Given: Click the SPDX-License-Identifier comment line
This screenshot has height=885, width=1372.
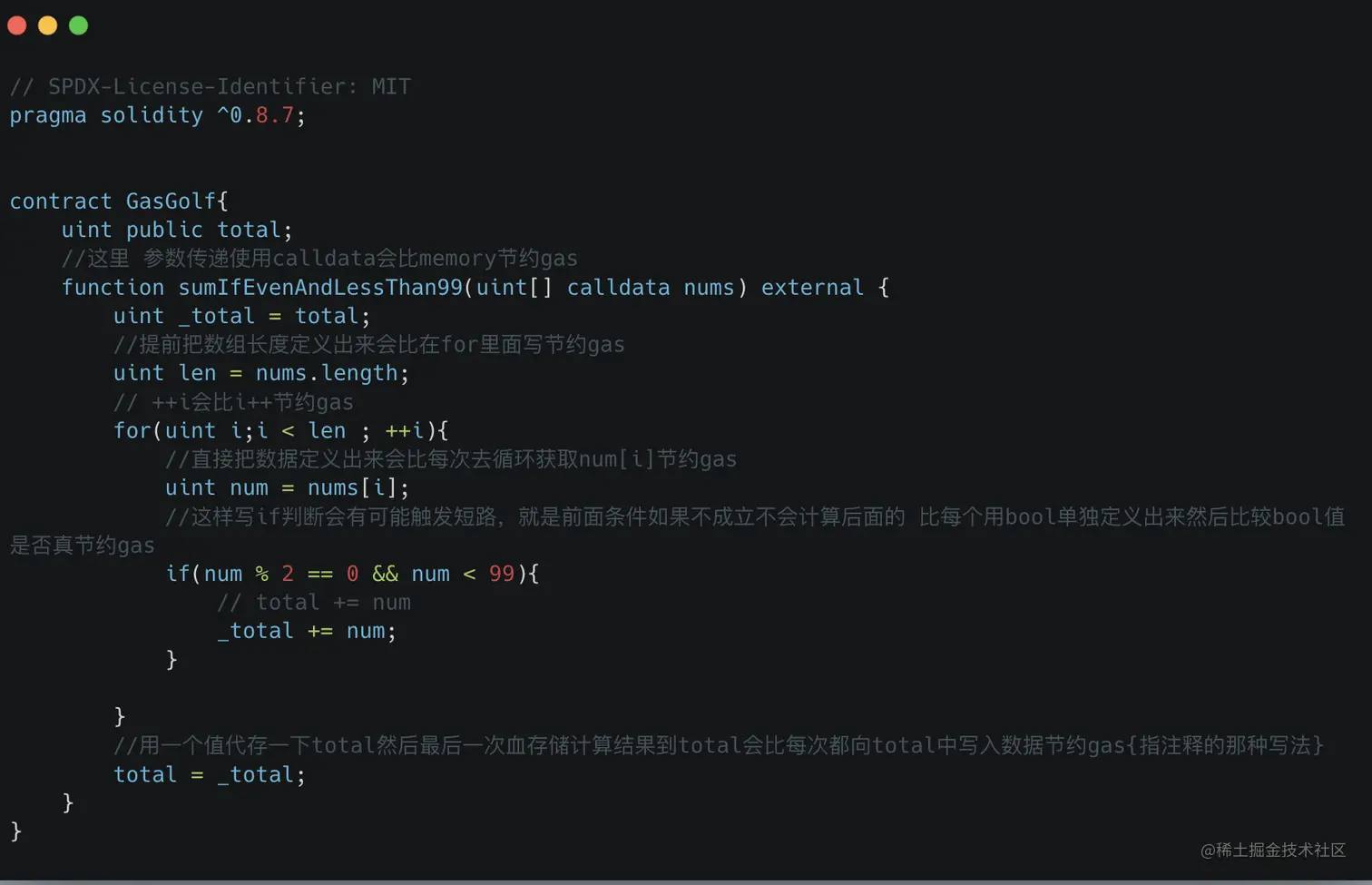Looking at the screenshot, I should coord(211,86).
